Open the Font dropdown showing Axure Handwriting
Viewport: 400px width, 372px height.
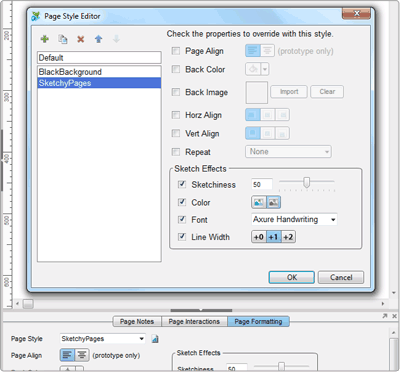click(x=294, y=219)
